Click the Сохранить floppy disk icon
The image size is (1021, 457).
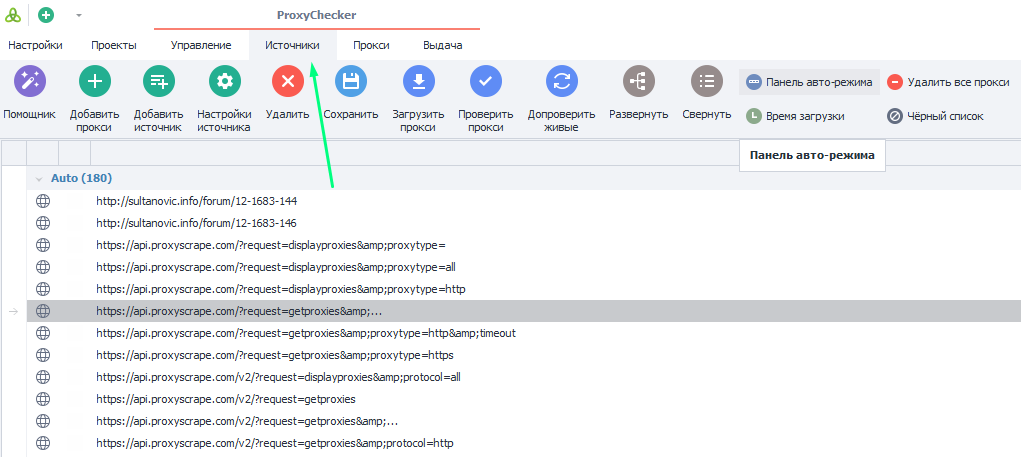pyautogui.click(x=350, y=82)
